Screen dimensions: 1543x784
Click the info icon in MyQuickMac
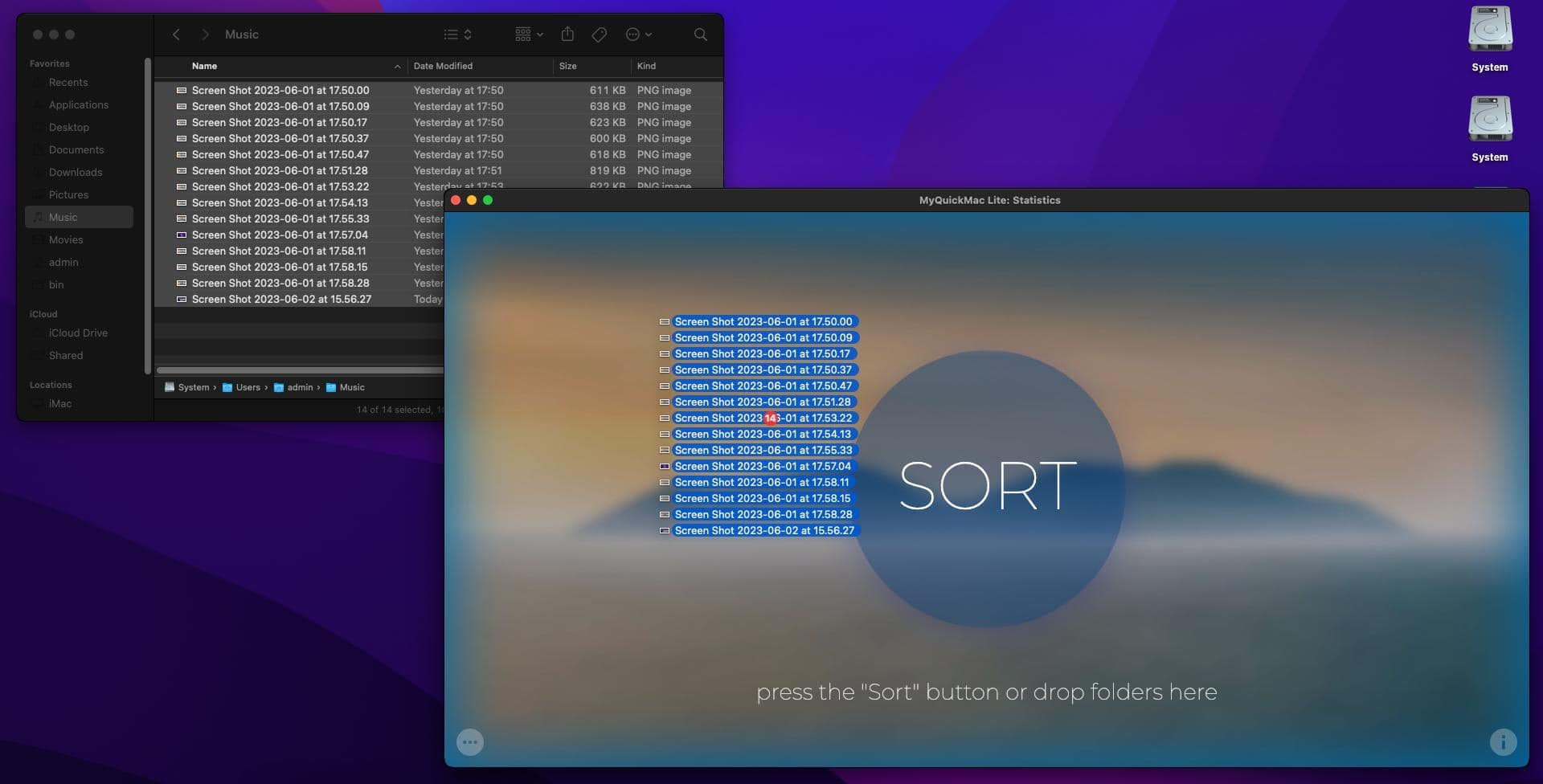click(x=1503, y=741)
